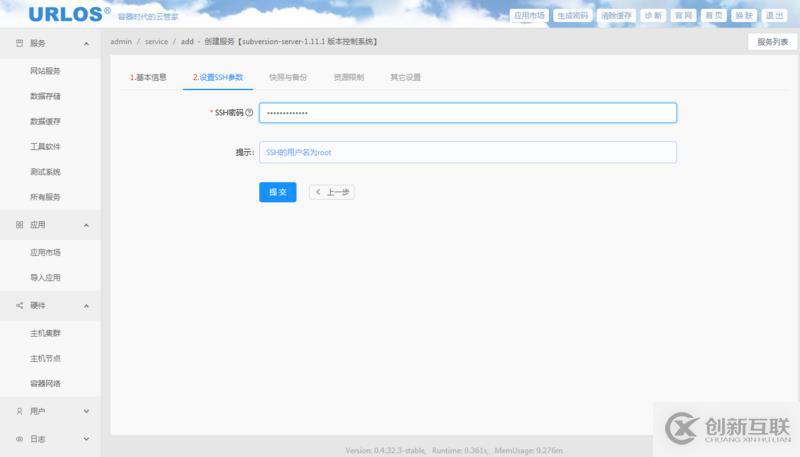Click the 应用 grid icon in sidebar
The width and height of the screenshot is (800, 457).
click(x=20, y=225)
